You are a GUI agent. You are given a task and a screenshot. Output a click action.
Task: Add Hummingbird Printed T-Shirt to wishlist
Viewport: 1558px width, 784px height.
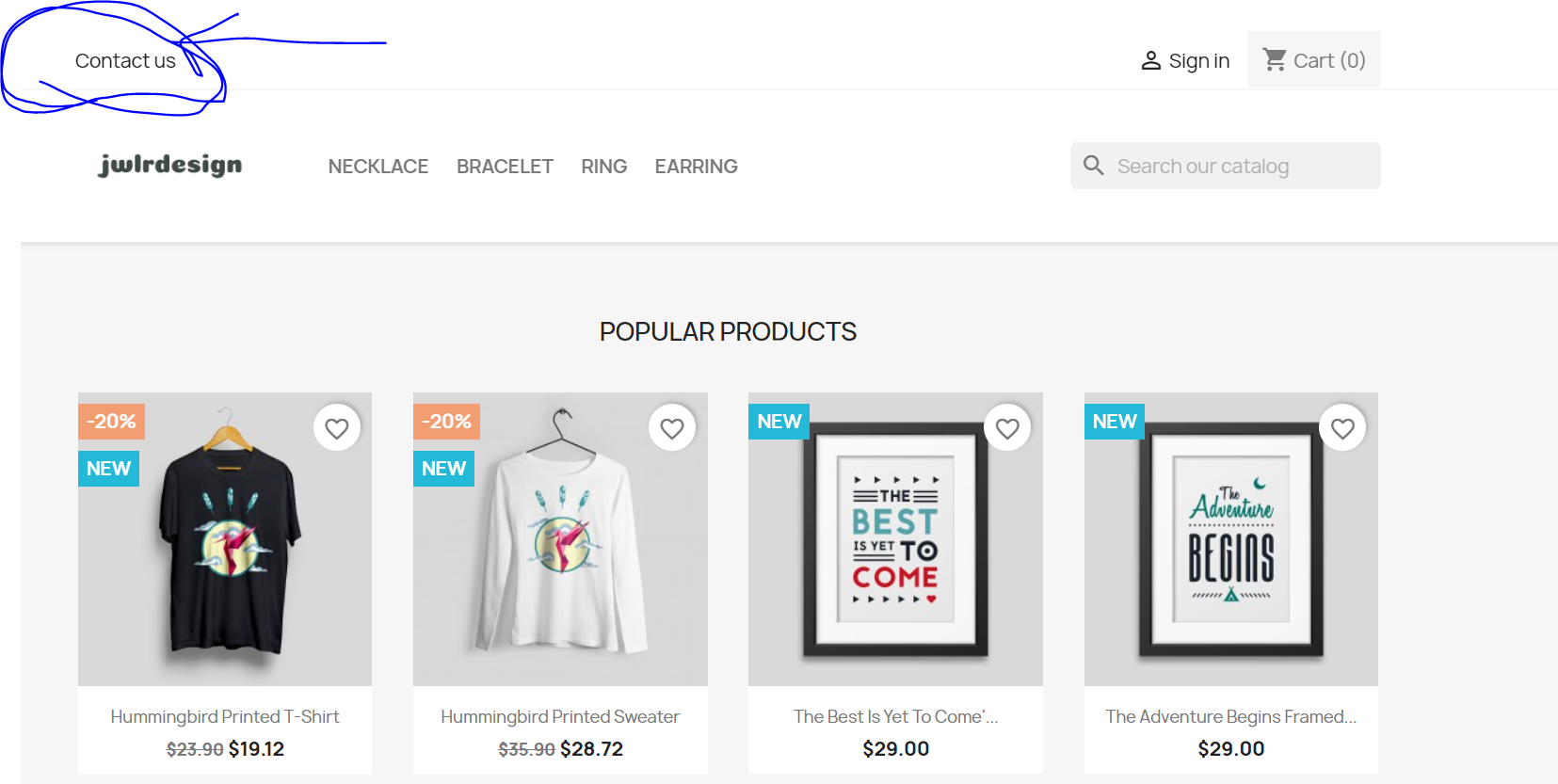pos(337,428)
